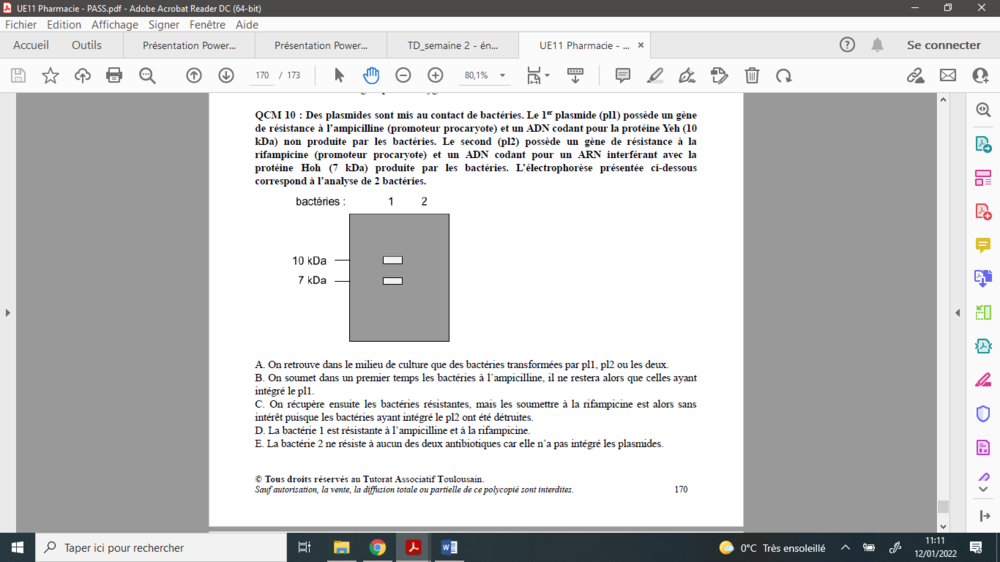The image size is (1000, 562).
Task: Switch to the Accueil tab
Action: coord(31,45)
